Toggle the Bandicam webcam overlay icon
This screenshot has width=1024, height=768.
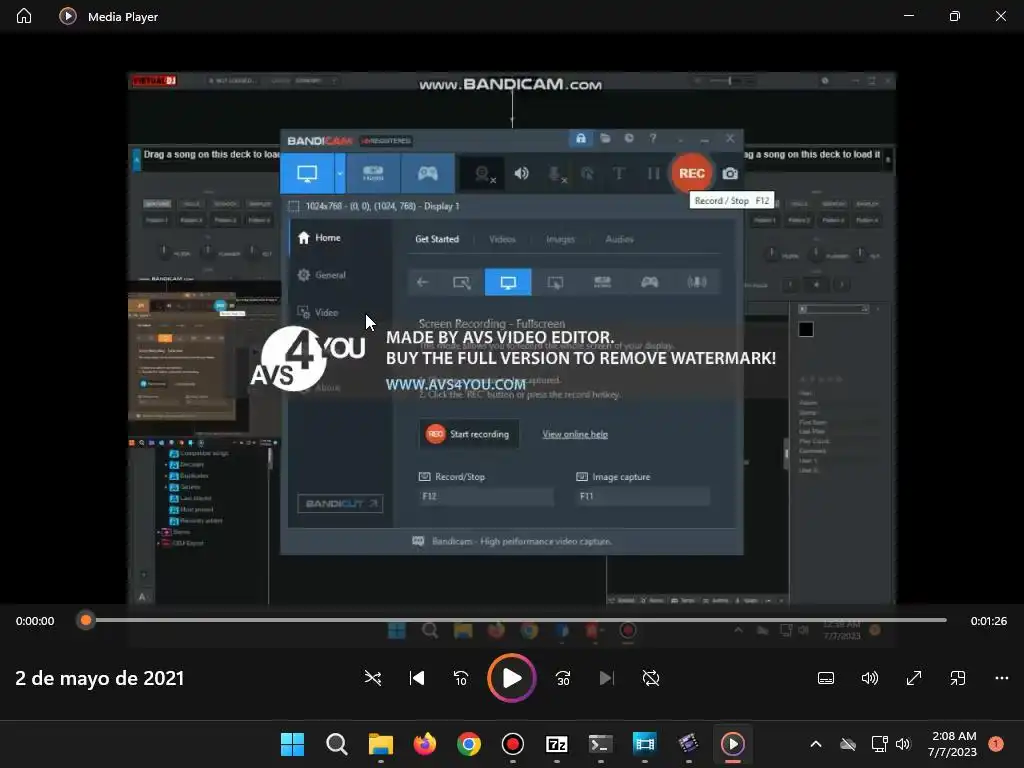coord(483,174)
